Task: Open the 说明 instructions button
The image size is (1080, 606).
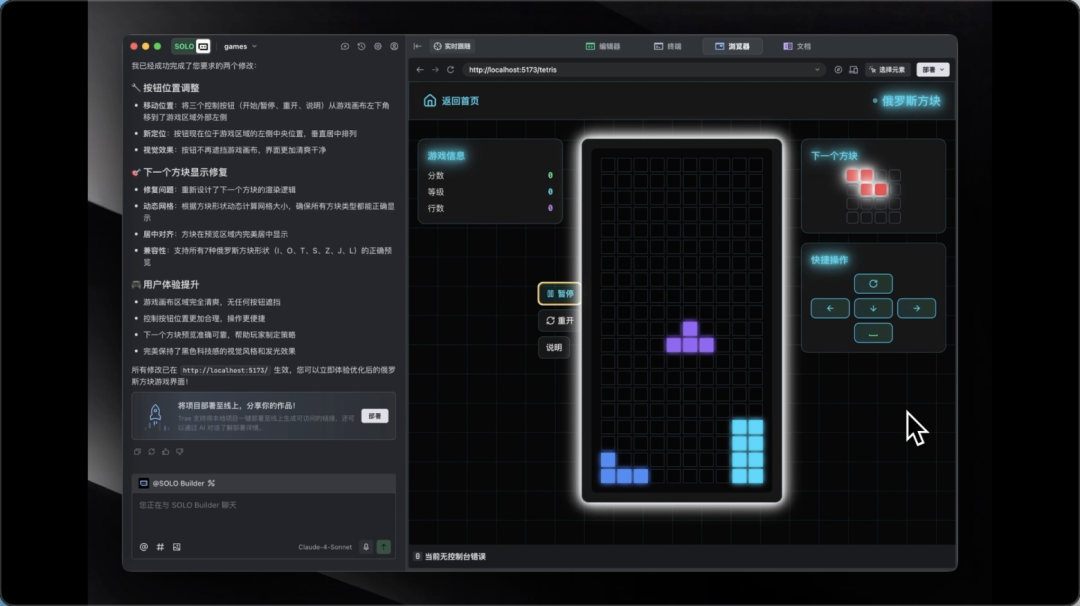Action: 554,347
